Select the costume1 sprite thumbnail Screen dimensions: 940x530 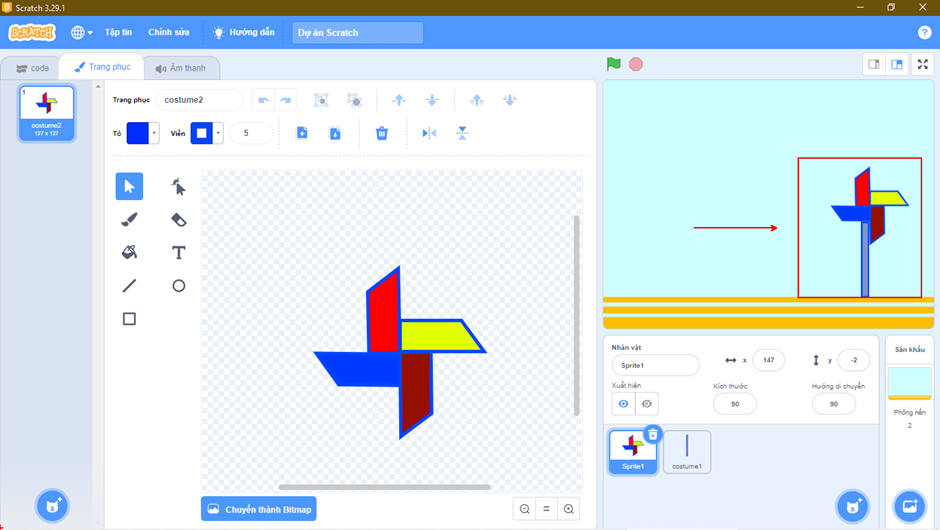[687, 451]
